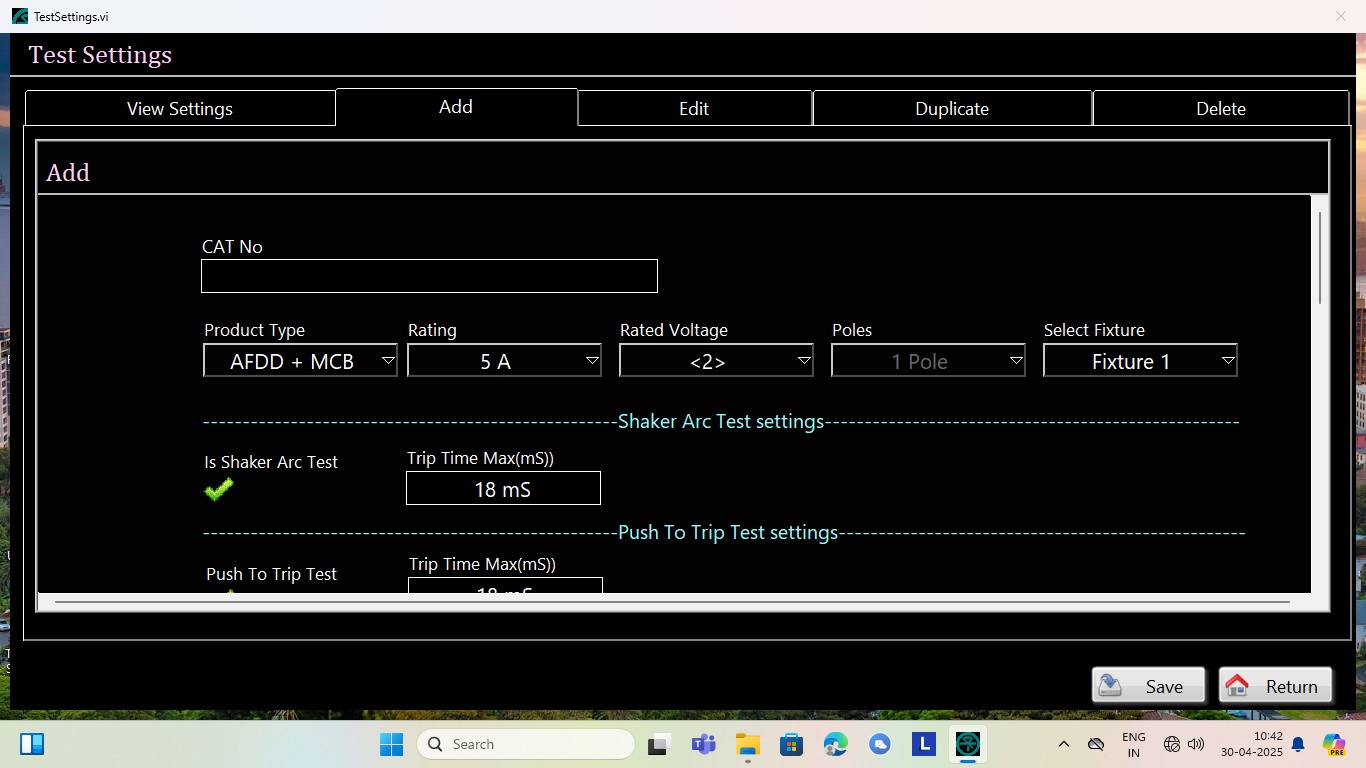Open the Rating dropdown showing 5 A

click(504, 361)
